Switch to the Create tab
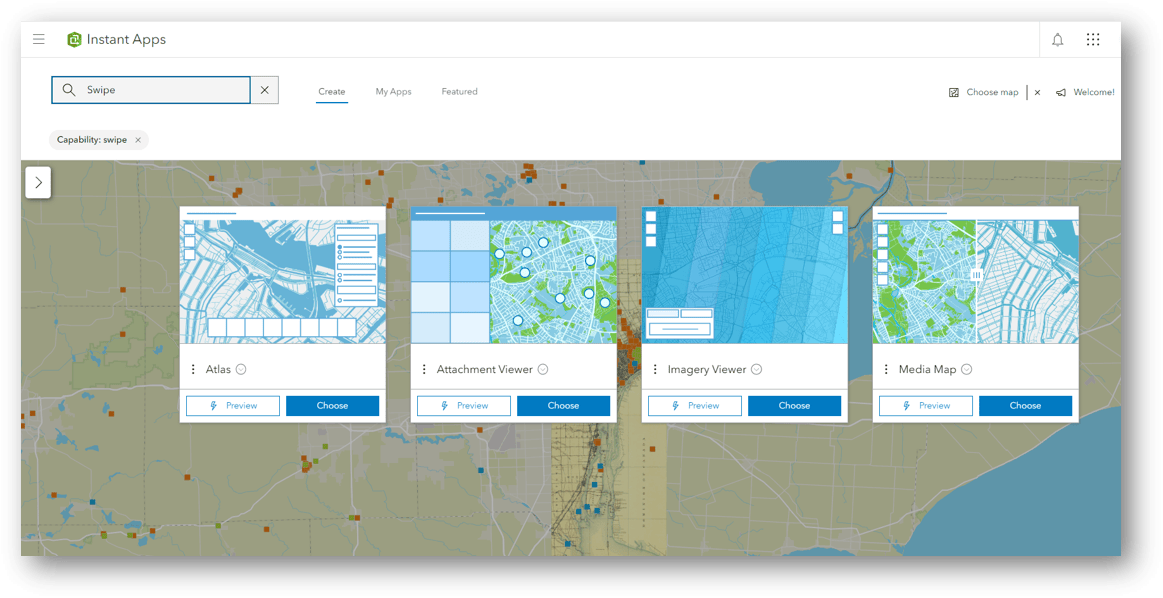Screen dimensions: 1163x598 point(332,91)
